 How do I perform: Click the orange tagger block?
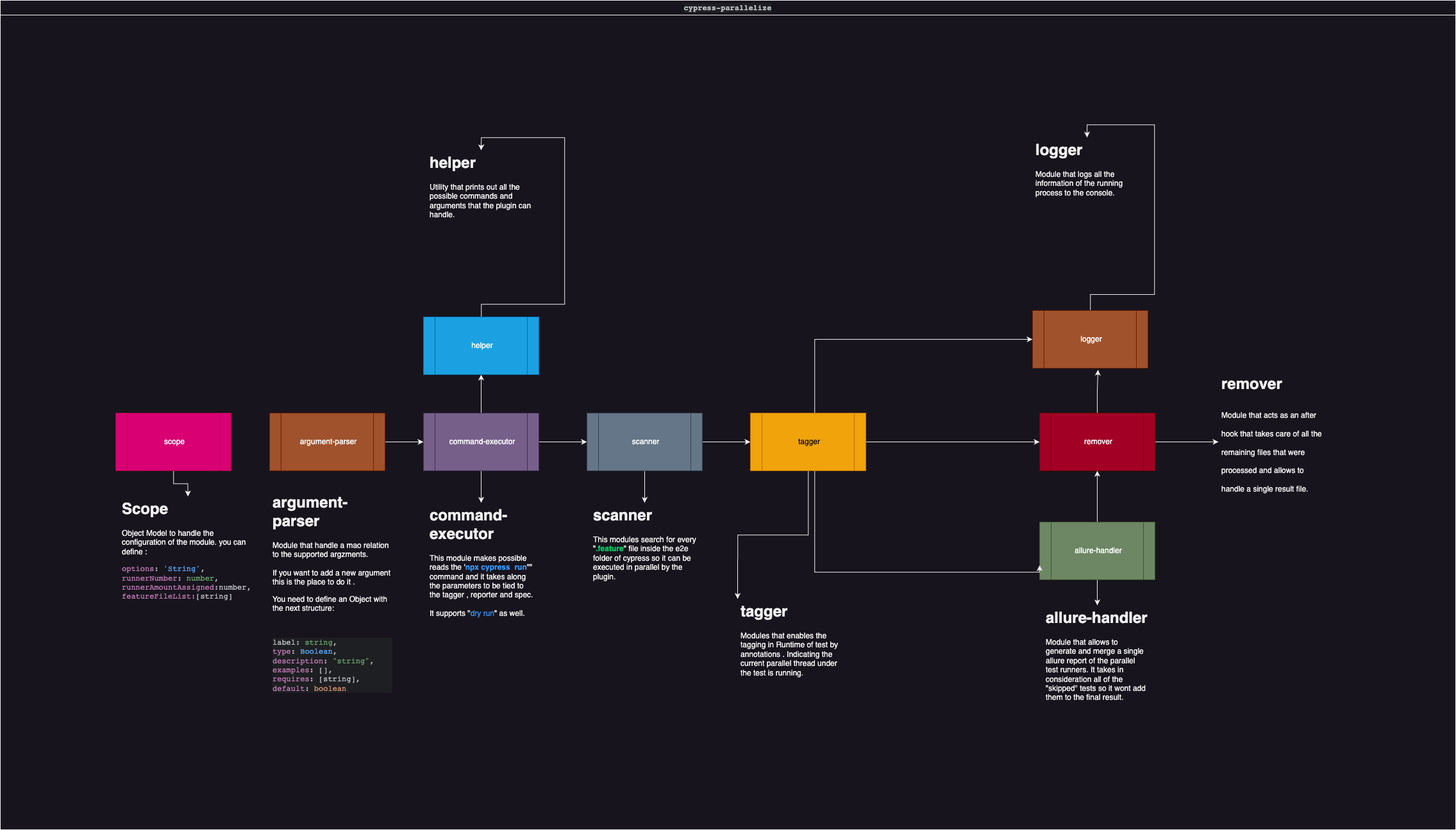pos(808,442)
